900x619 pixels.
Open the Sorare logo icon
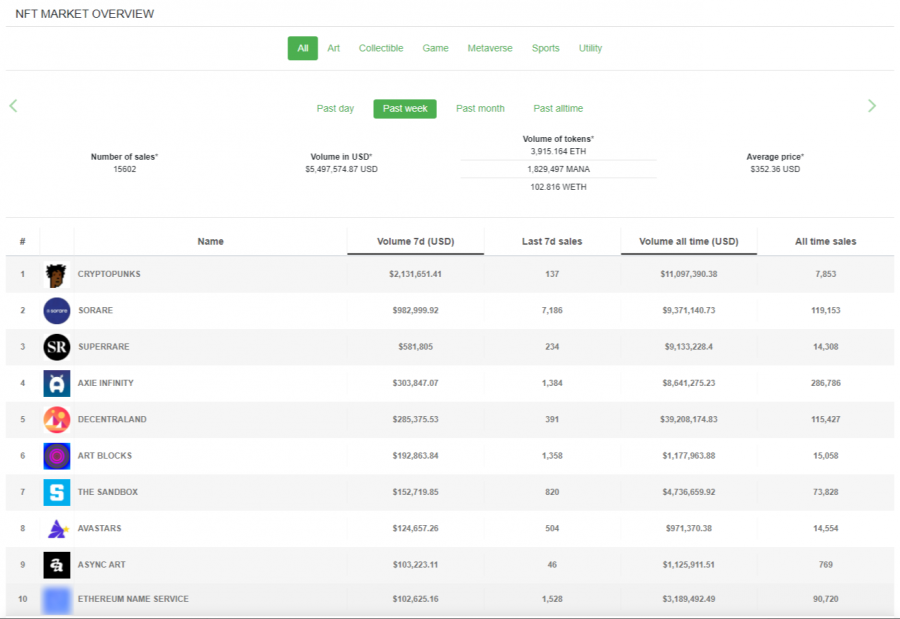(57, 311)
